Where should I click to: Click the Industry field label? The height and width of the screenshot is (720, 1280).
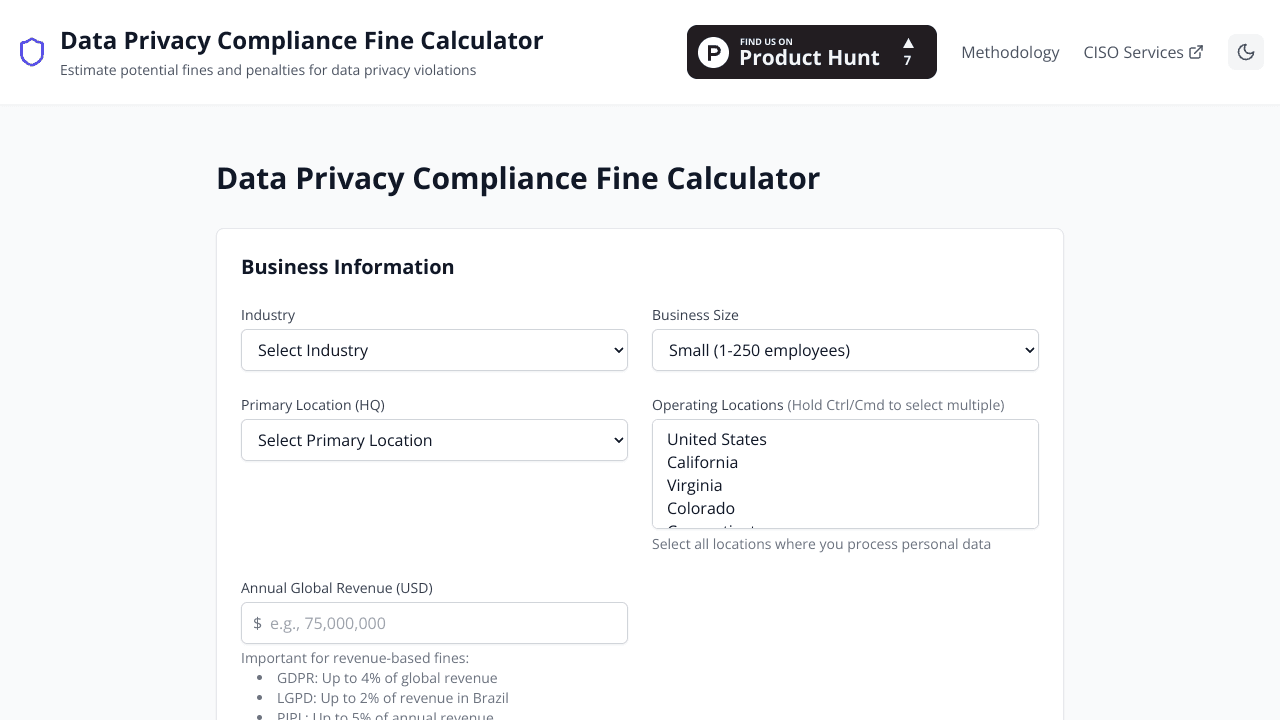(268, 315)
